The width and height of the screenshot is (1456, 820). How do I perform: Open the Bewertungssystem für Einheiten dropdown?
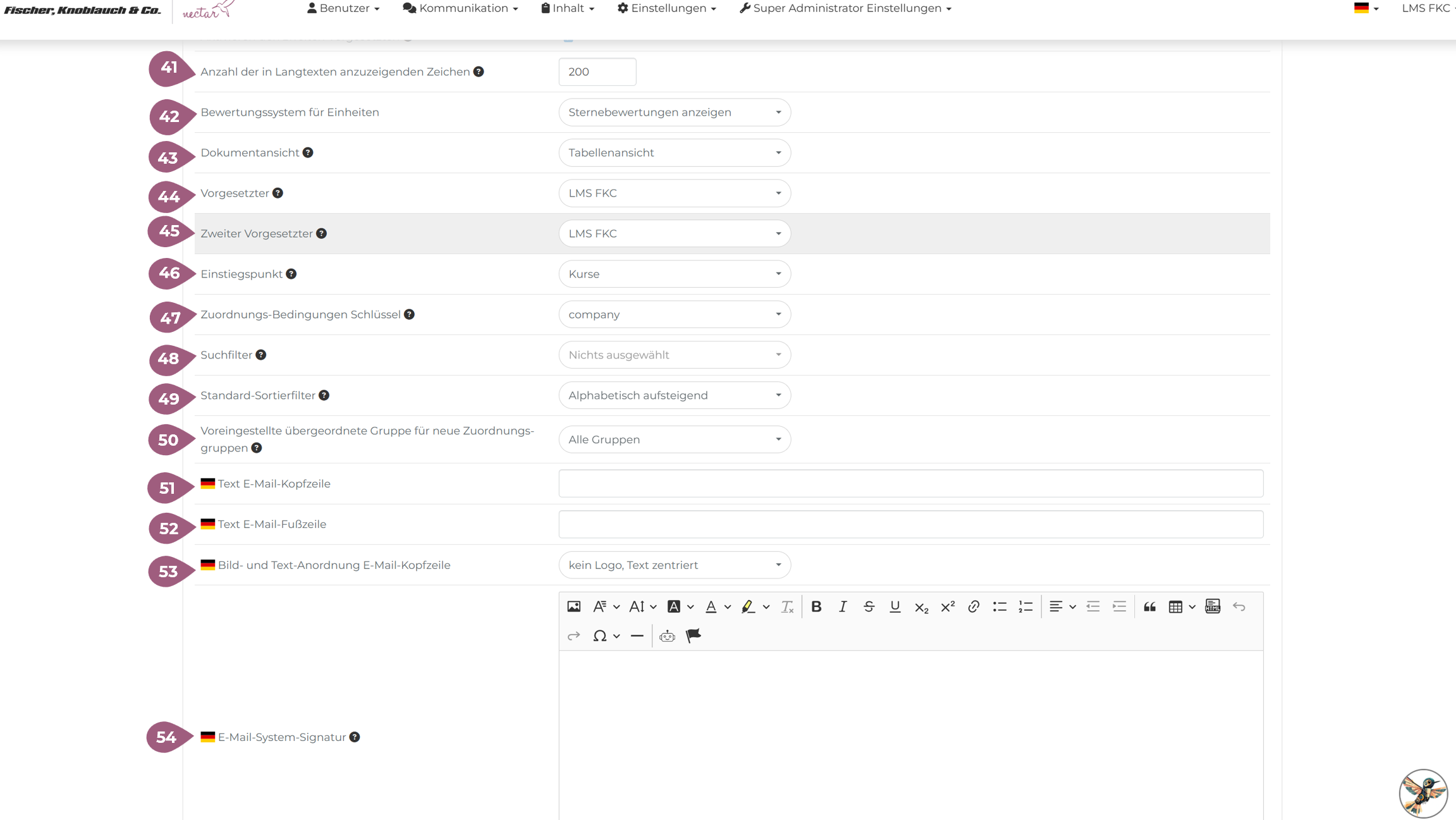674,113
